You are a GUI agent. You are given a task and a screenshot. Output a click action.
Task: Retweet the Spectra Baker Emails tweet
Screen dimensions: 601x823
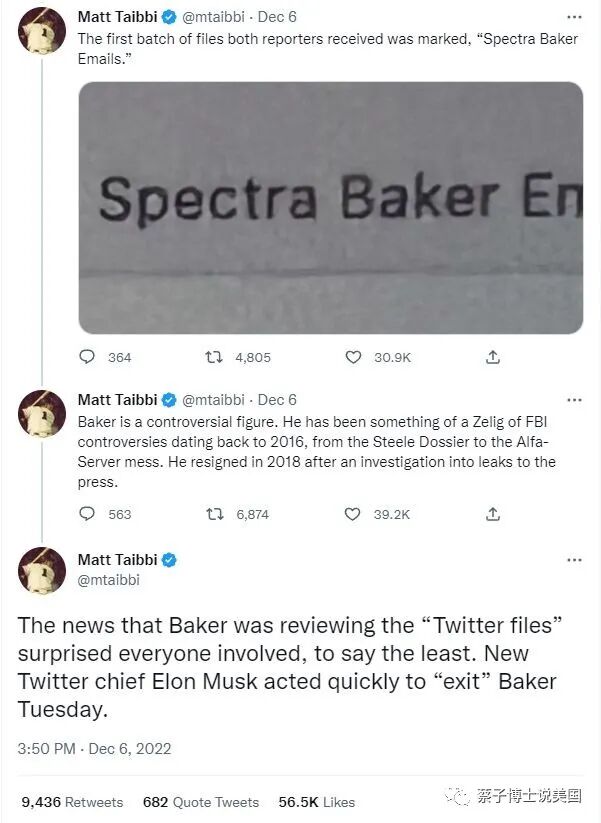point(213,357)
